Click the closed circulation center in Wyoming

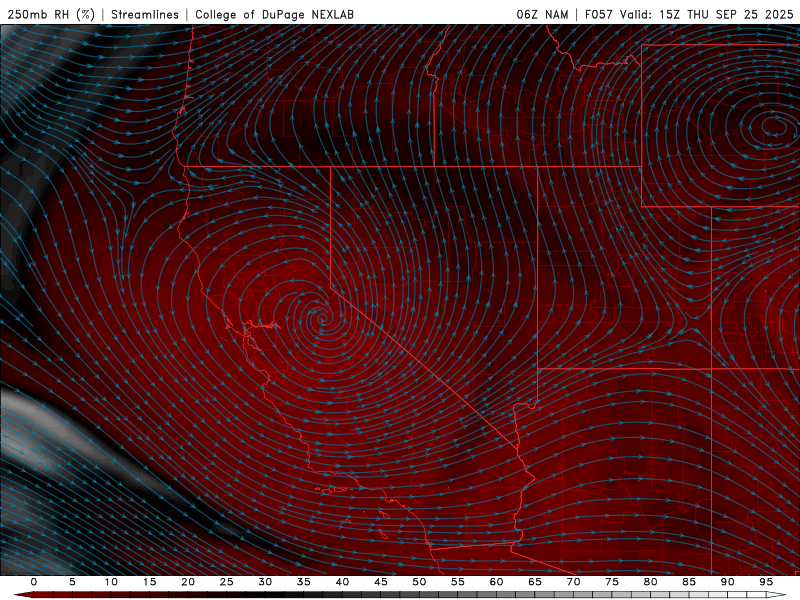[x=774, y=127]
